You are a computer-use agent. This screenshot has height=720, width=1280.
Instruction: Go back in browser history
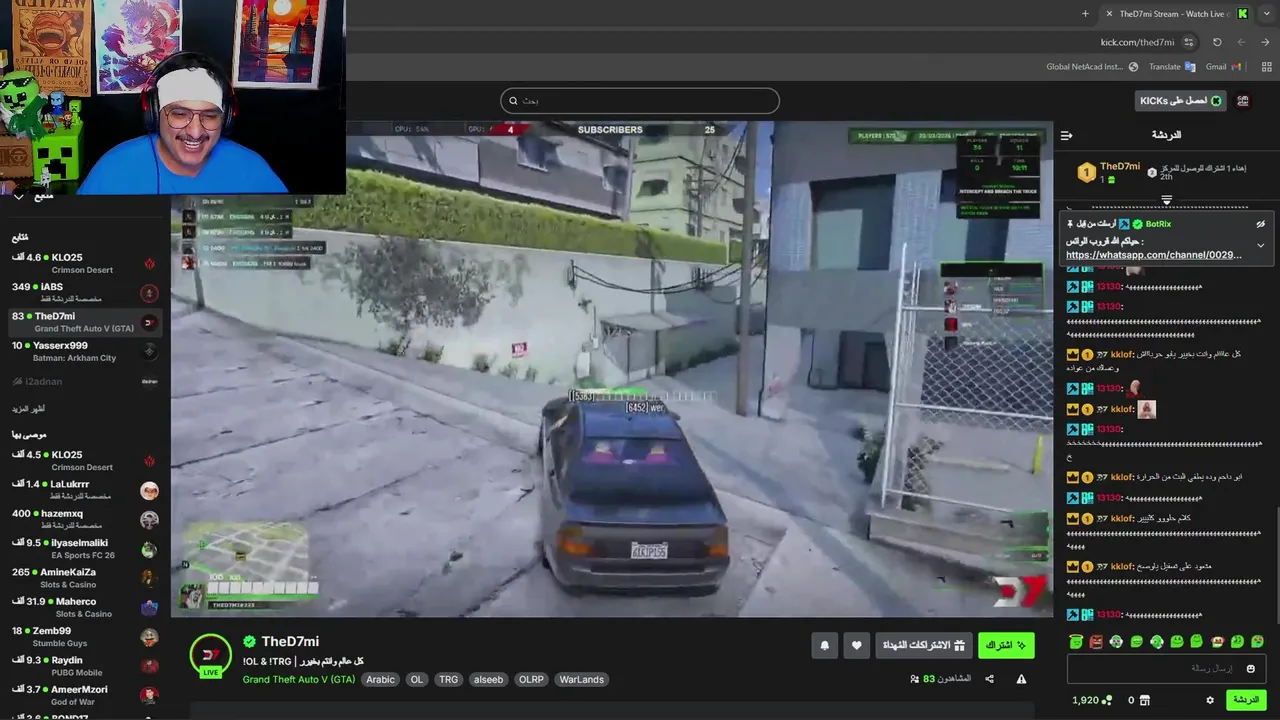(x=1241, y=42)
